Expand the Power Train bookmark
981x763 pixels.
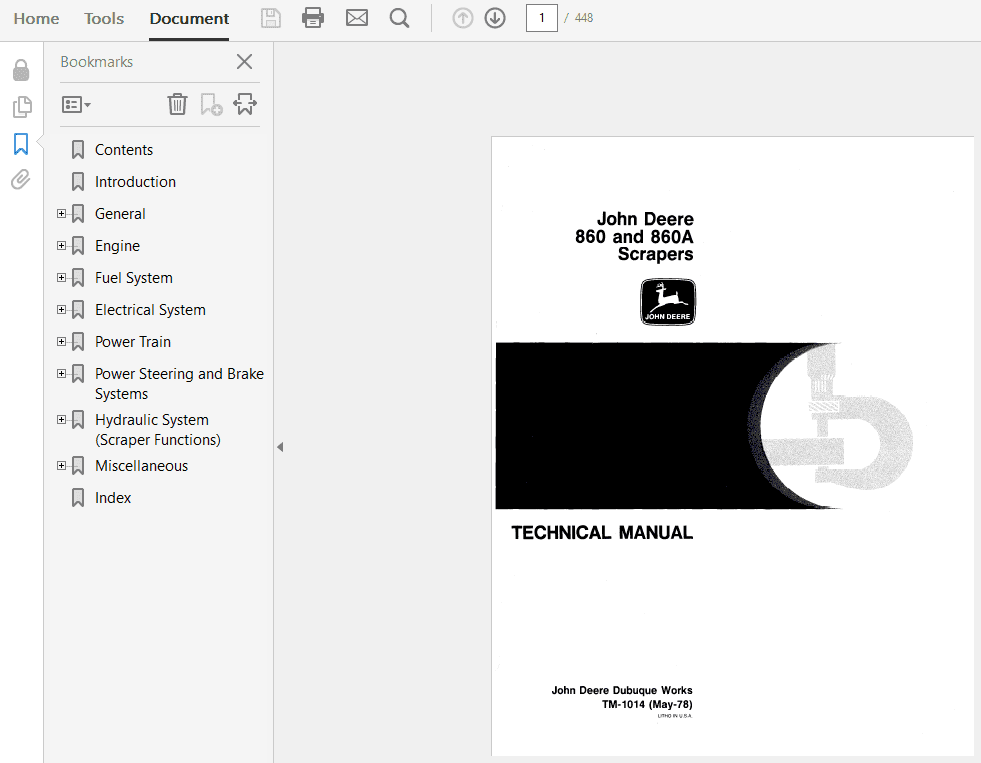tap(61, 341)
